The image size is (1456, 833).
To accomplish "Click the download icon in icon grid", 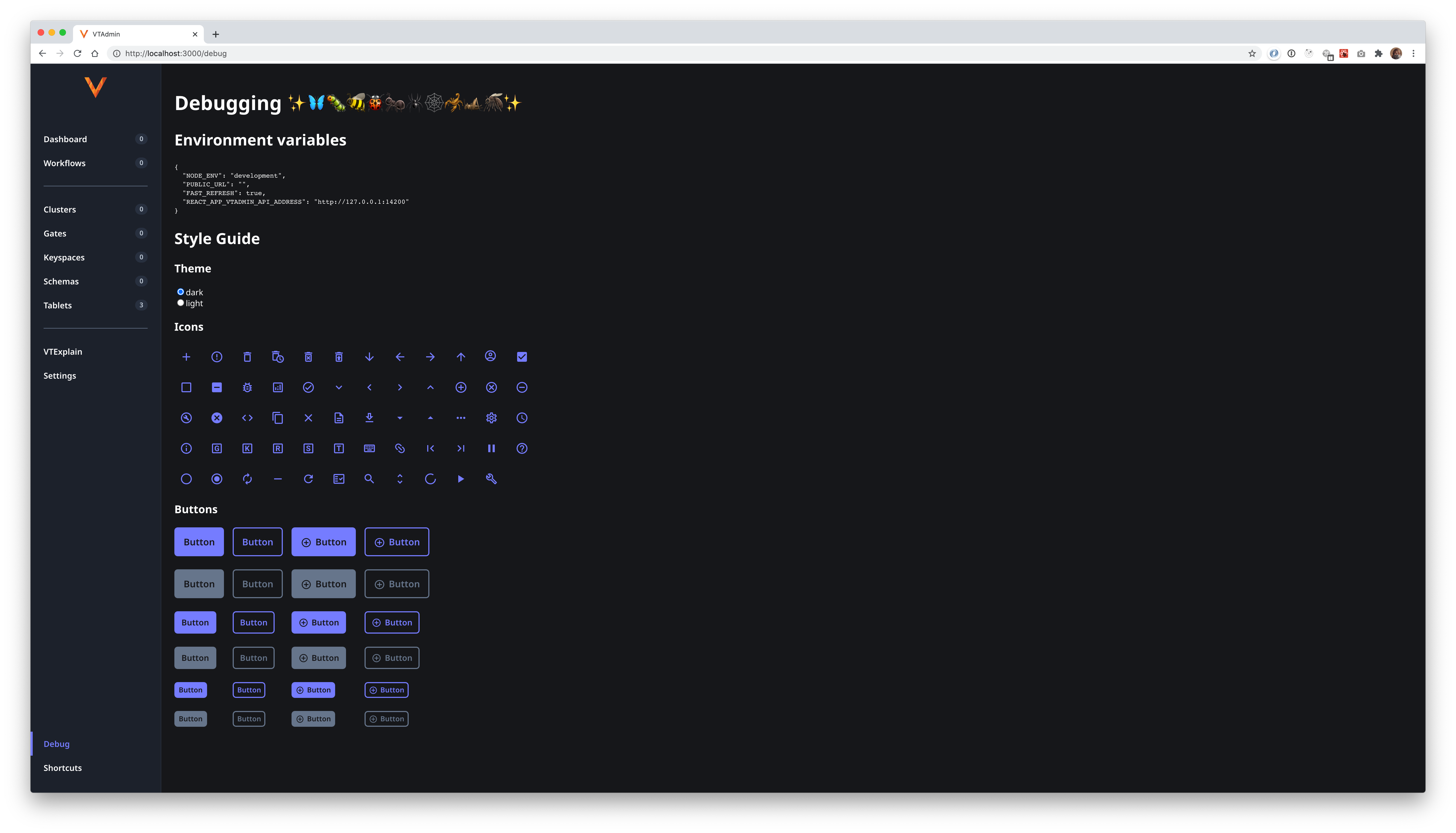I will [369, 418].
